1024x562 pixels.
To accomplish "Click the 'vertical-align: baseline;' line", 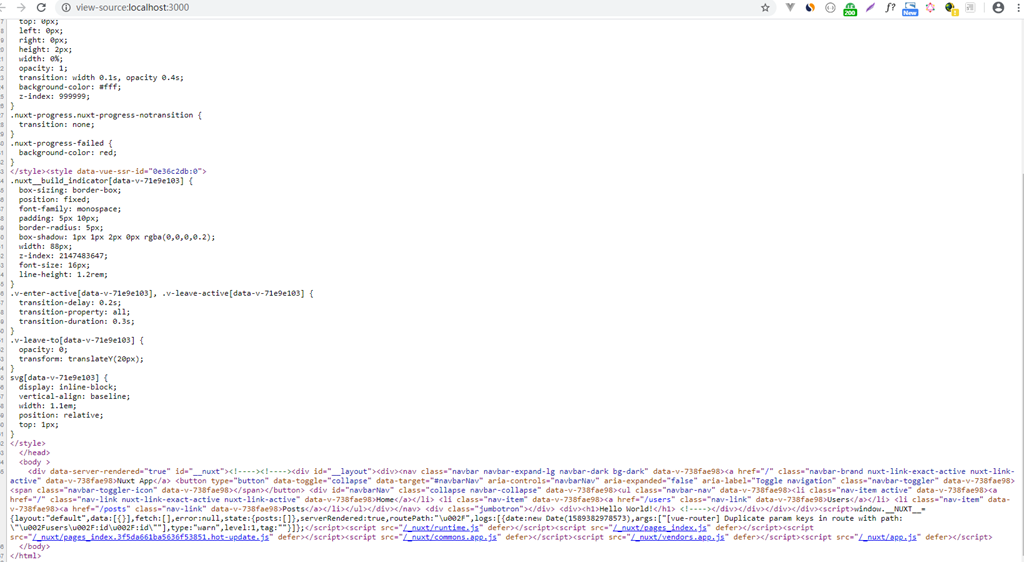I will coord(74,396).
